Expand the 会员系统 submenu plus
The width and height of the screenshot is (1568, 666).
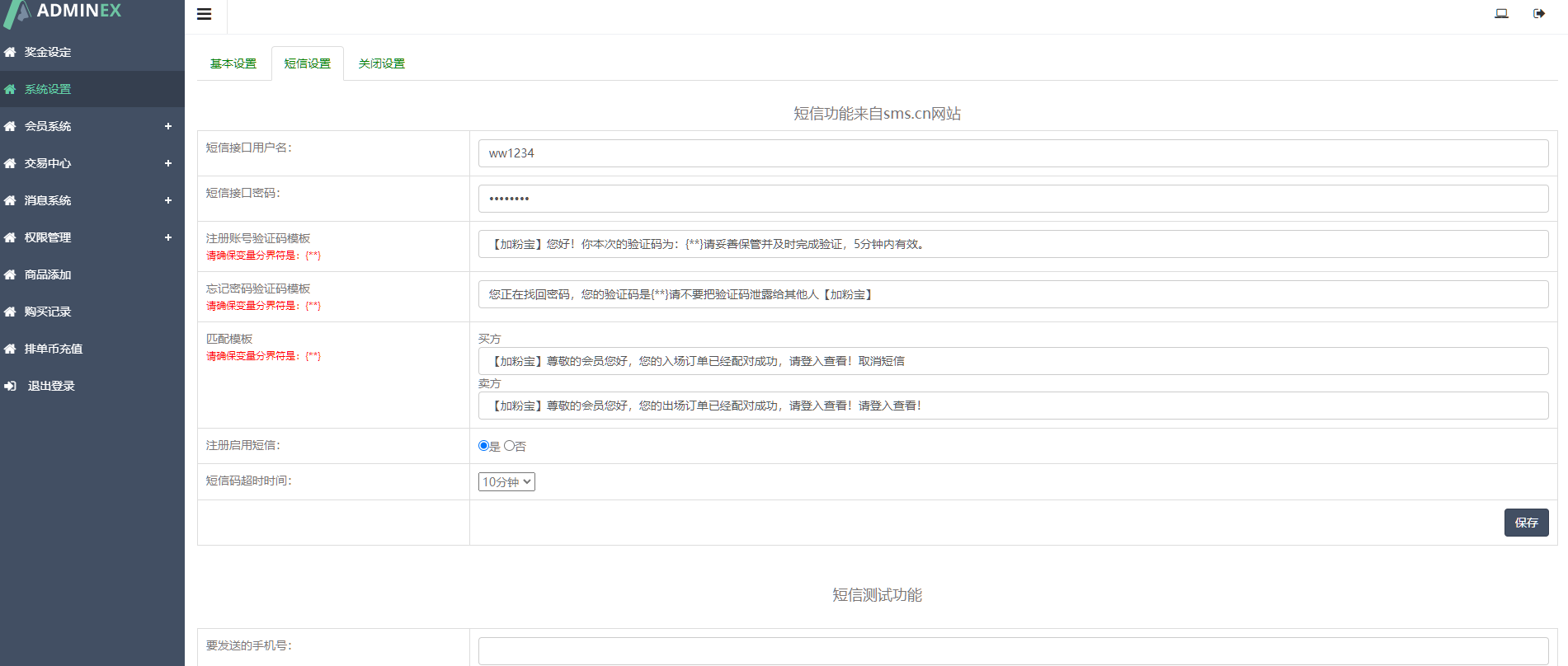(x=167, y=126)
